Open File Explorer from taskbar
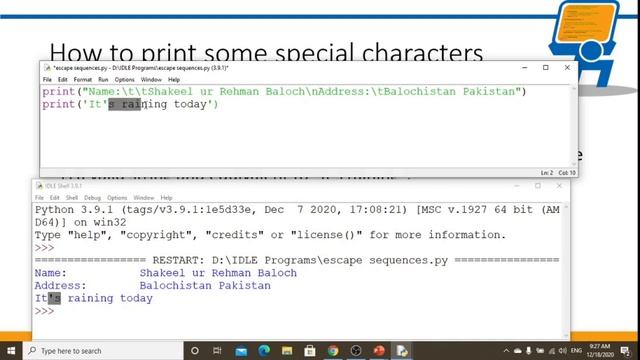 (287, 351)
